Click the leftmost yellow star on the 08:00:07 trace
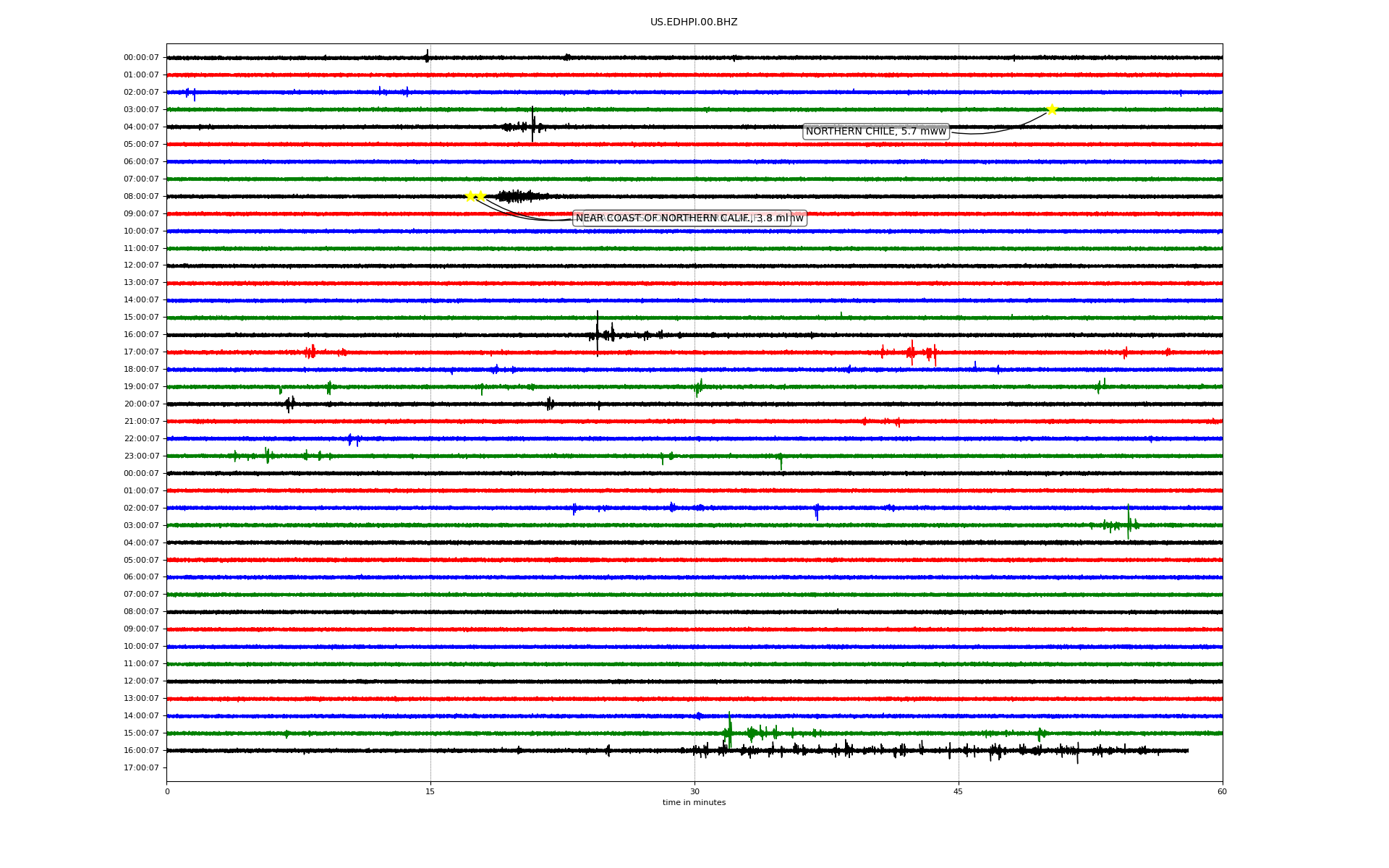The width and height of the screenshot is (1389, 868). [x=470, y=196]
